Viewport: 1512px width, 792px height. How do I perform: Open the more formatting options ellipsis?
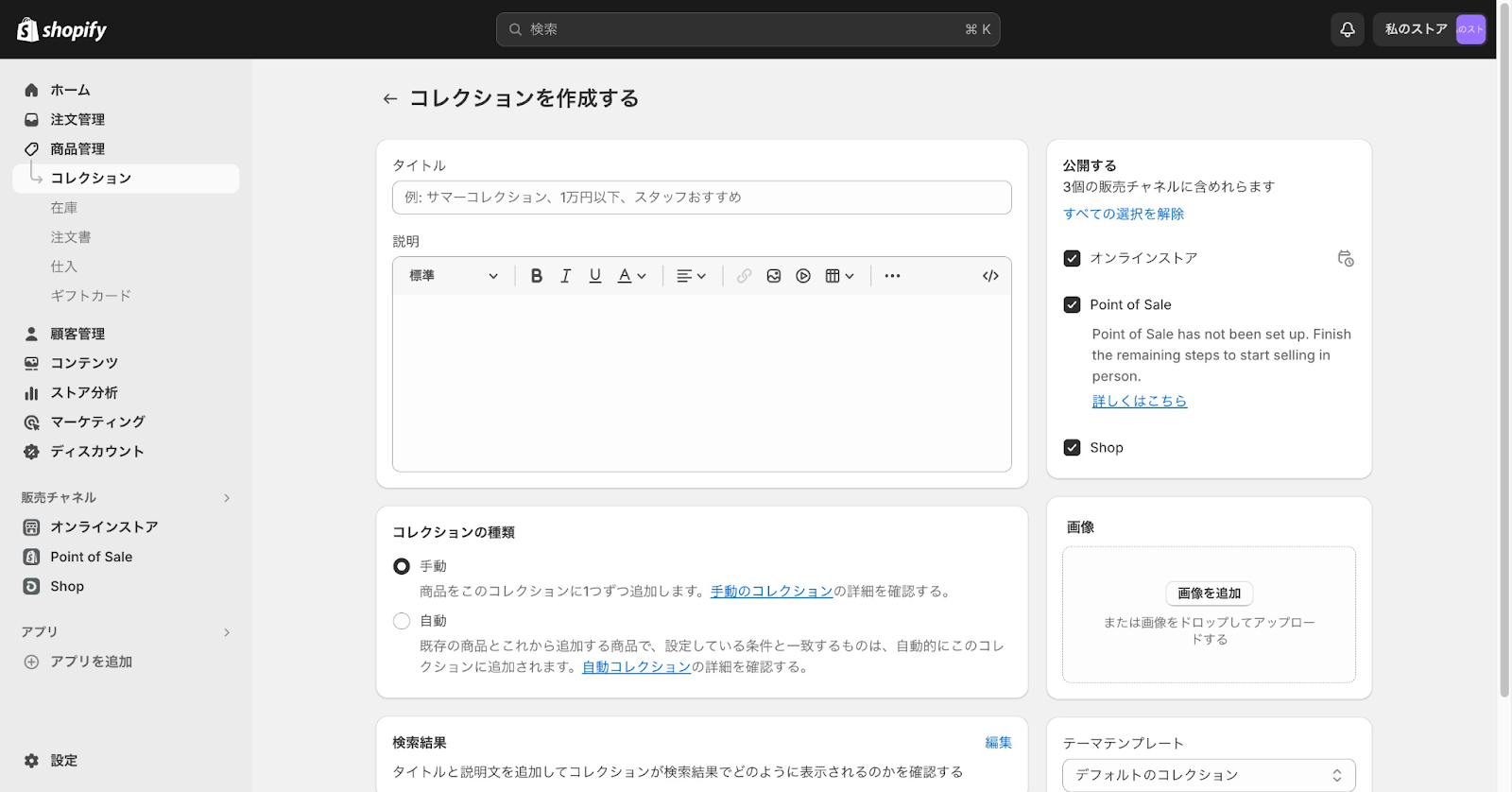pos(892,276)
